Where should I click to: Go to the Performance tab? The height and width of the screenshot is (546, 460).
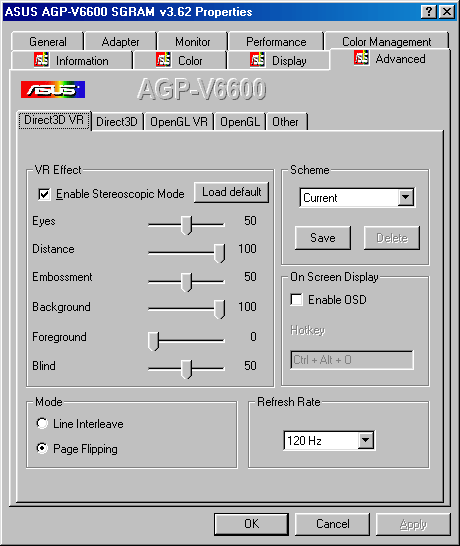click(x=276, y=41)
